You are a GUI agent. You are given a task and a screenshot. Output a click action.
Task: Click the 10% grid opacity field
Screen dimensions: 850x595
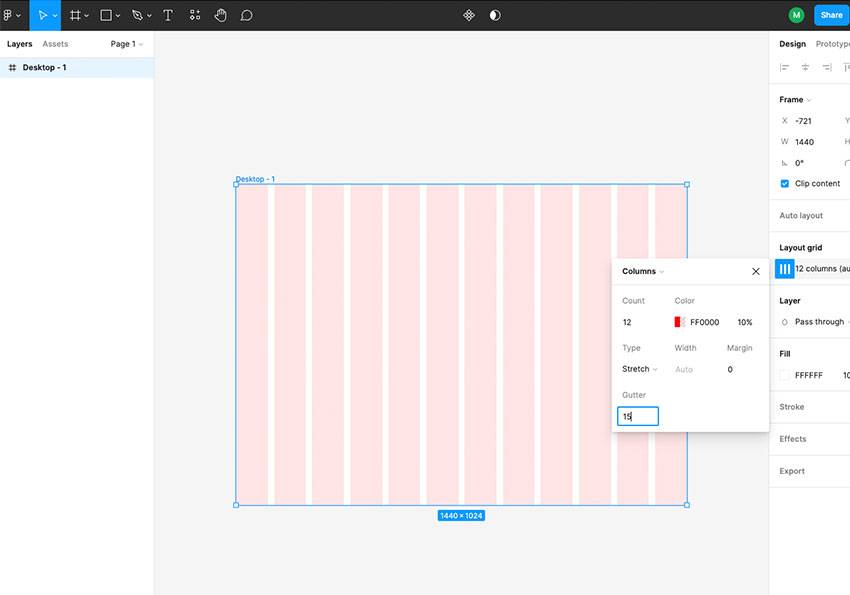click(x=744, y=322)
